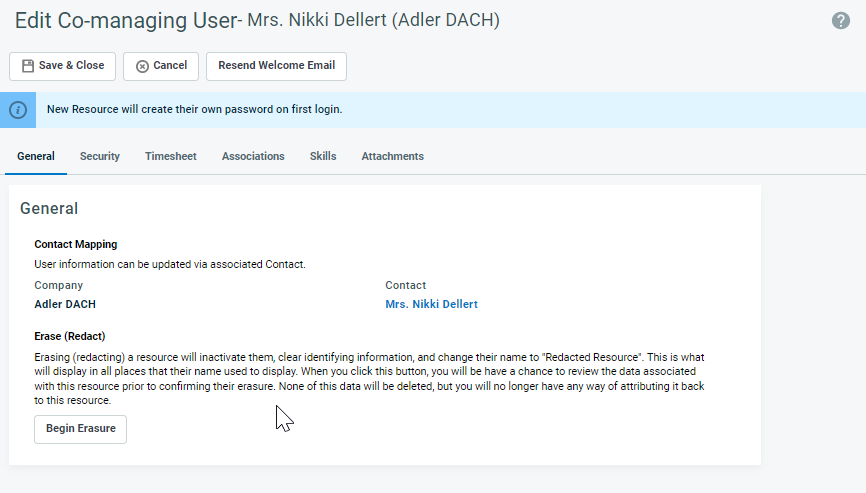Click the General section heading
This screenshot has width=866, height=493.
pos(49,209)
